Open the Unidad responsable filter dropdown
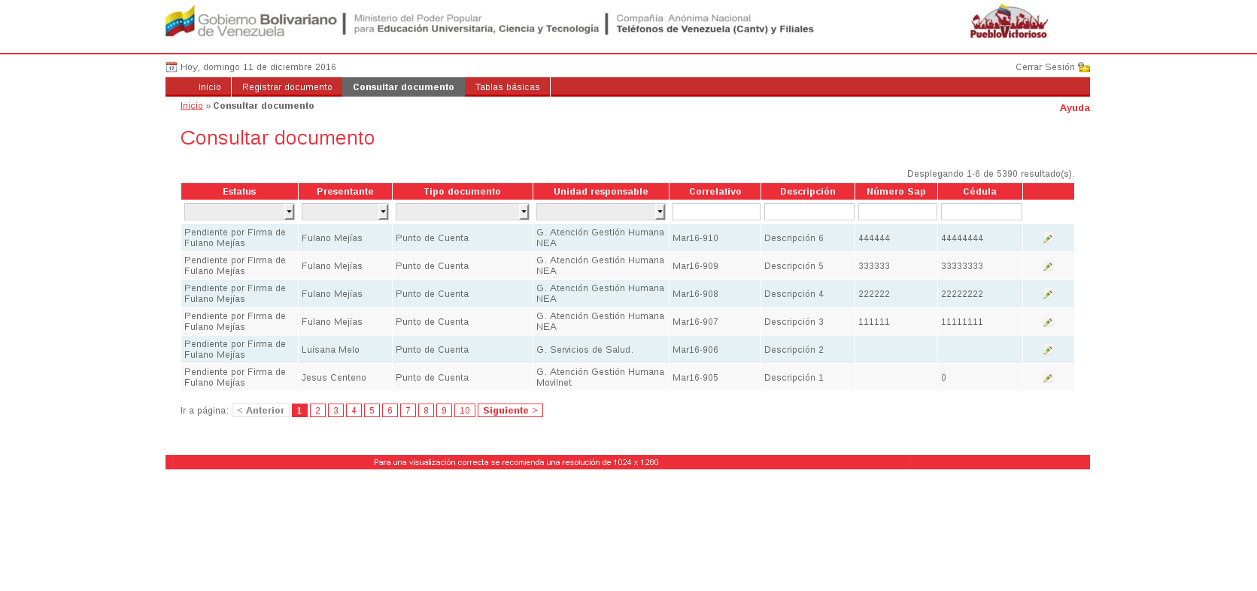 [x=660, y=212]
